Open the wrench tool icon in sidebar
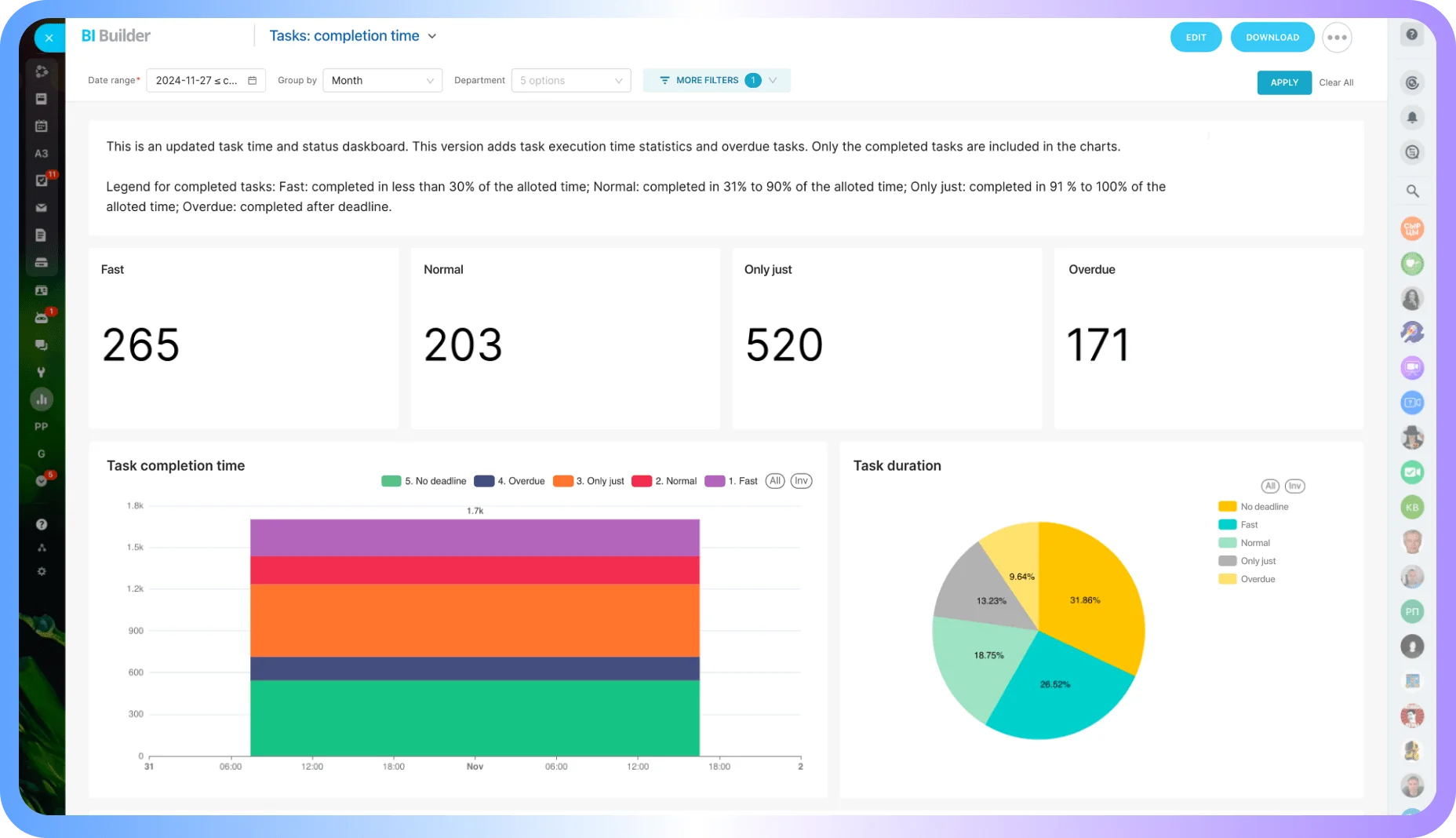Image resolution: width=1456 pixels, height=838 pixels. (x=42, y=372)
